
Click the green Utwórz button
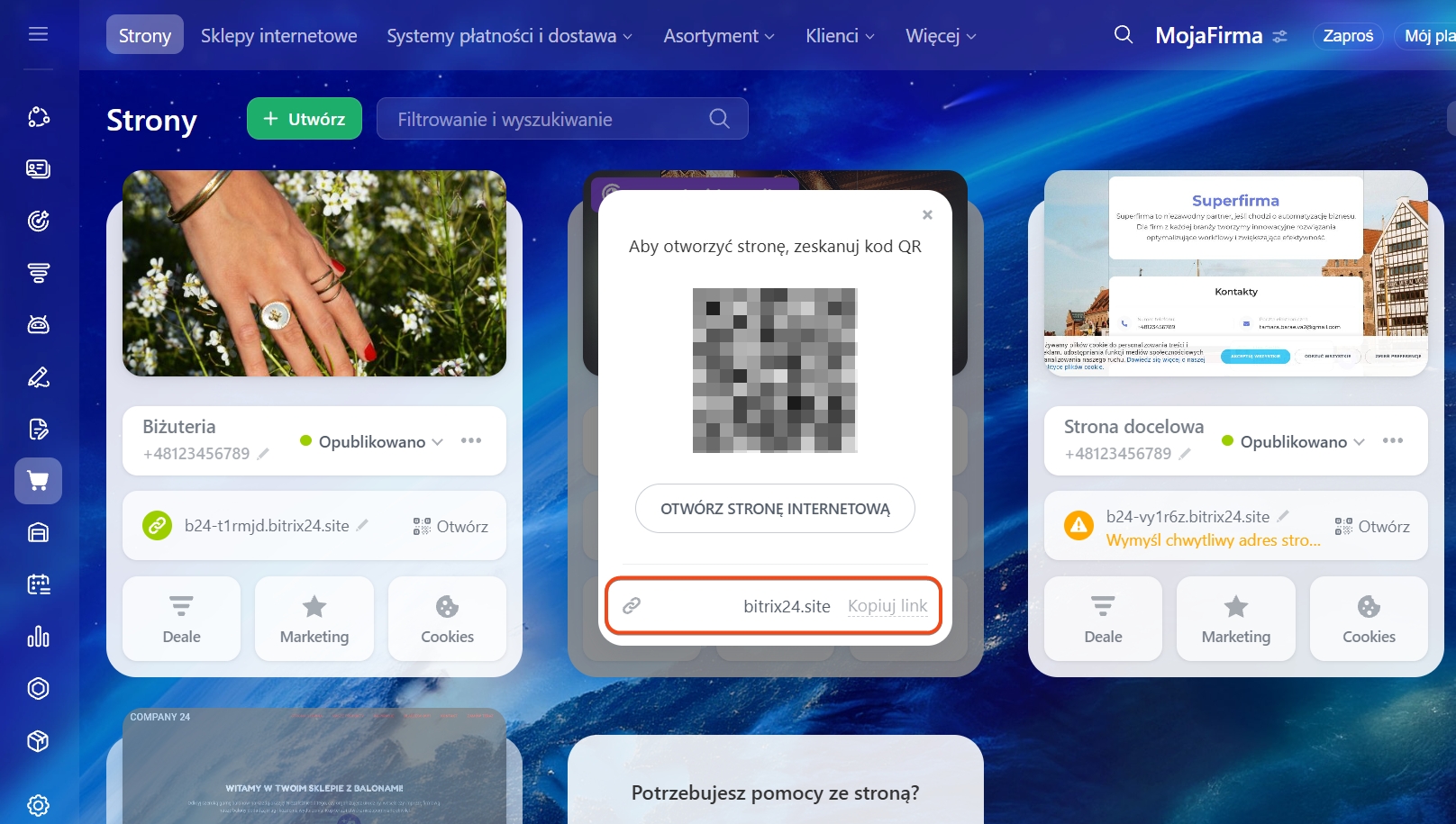pos(305,119)
